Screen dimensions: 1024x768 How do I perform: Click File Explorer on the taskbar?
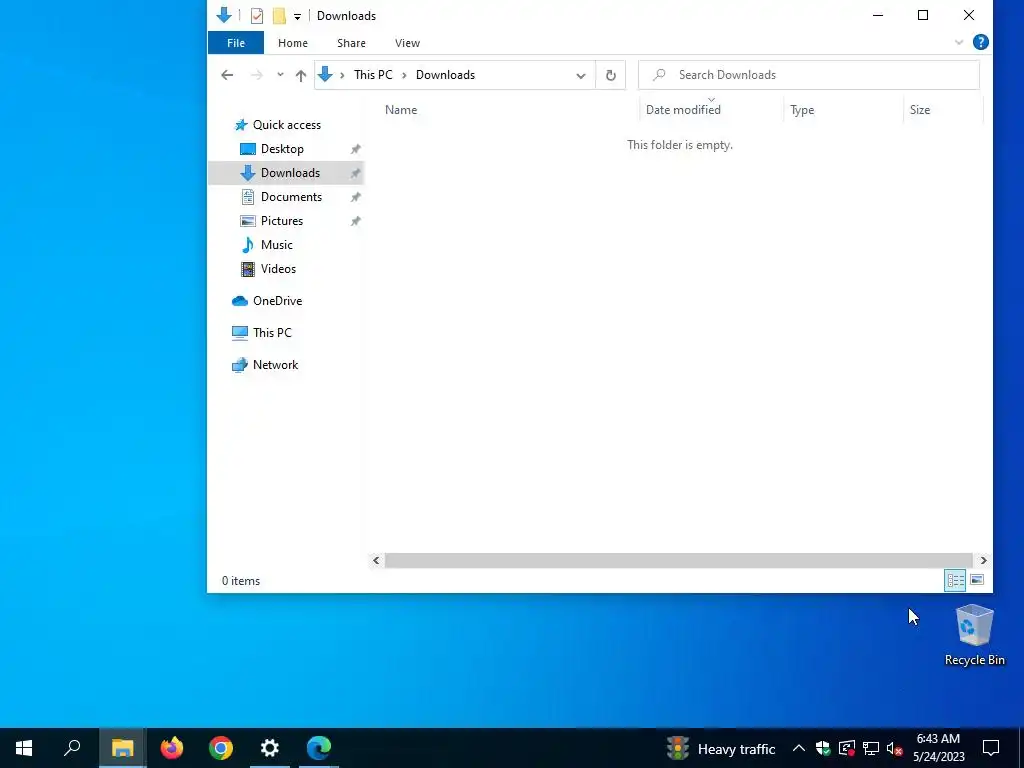(122, 748)
